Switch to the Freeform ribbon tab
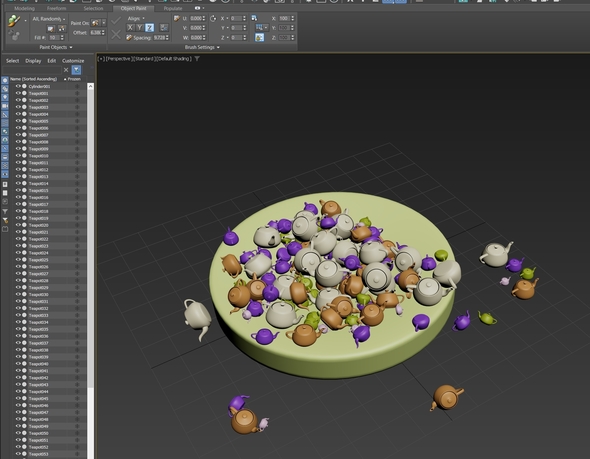This screenshot has height=459, width=590. (56, 8)
